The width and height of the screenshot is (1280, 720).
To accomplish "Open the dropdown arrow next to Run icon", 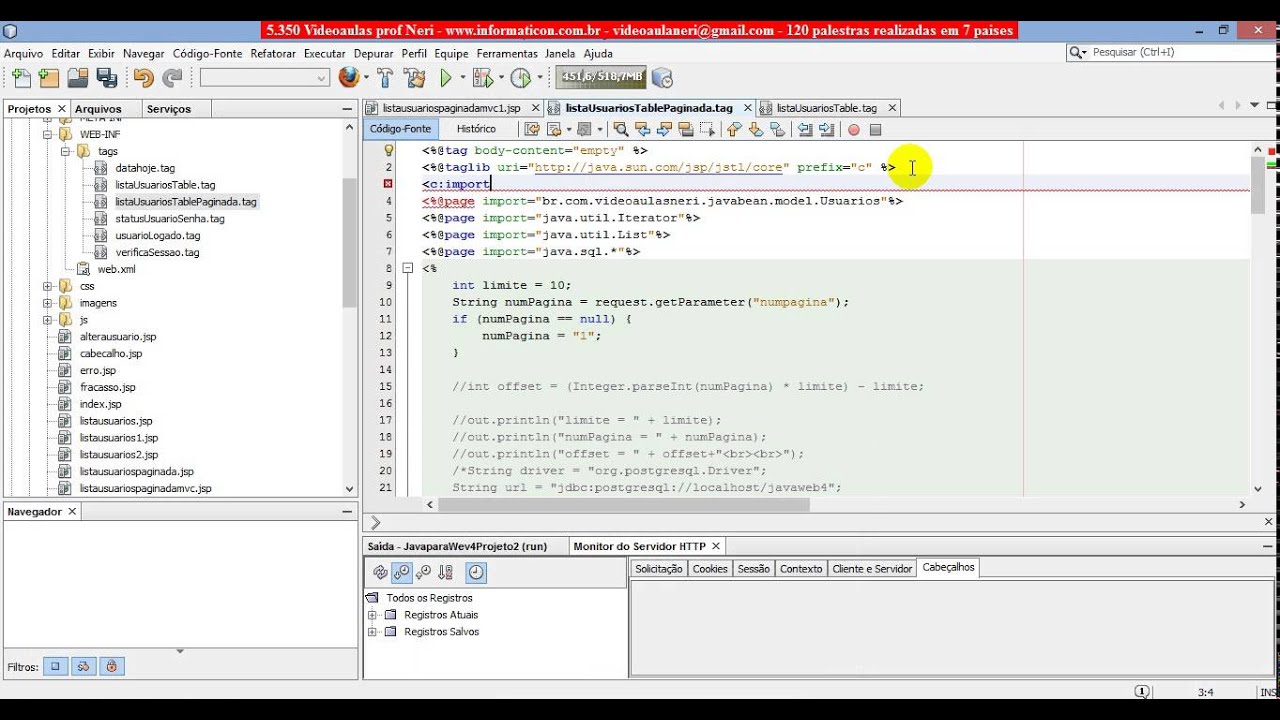I will pyautogui.click(x=463, y=78).
